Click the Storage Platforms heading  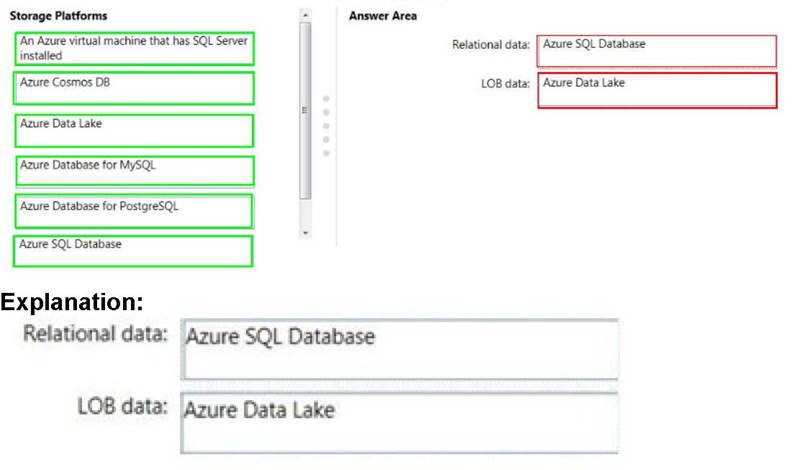tap(58, 16)
